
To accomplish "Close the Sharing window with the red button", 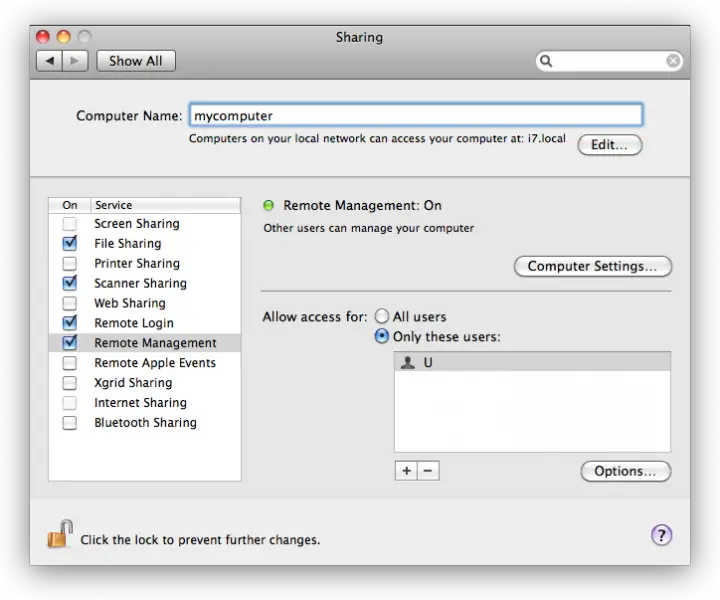I will [43, 36].
